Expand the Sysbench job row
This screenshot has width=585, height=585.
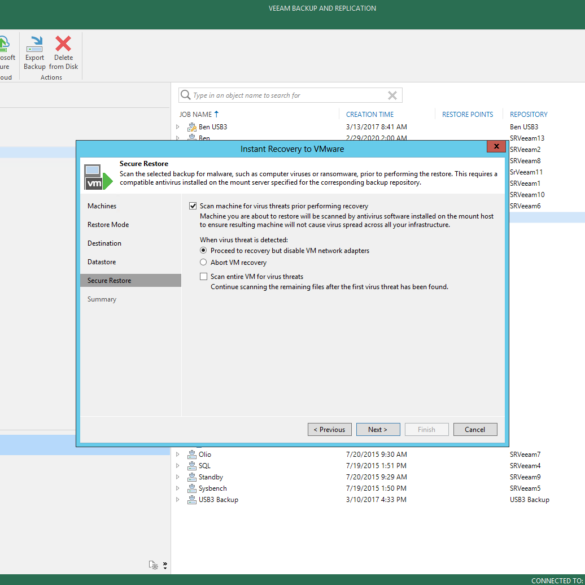click(x=178, y=488)
